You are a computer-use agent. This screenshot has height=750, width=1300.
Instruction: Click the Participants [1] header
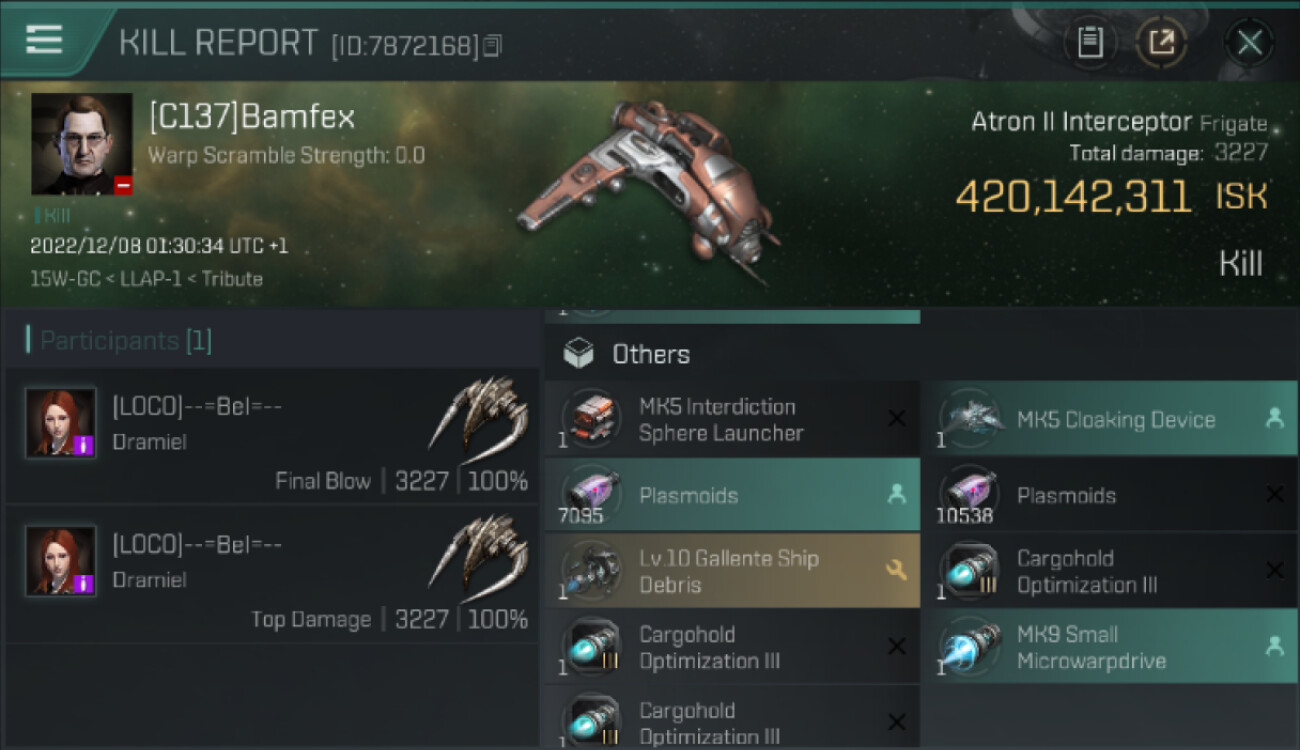(x=126, y=341)
